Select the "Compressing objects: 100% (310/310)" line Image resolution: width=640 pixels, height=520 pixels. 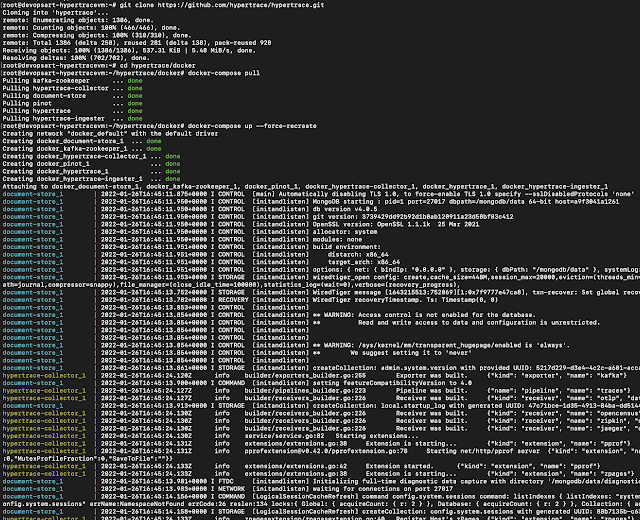coord(97,35)
